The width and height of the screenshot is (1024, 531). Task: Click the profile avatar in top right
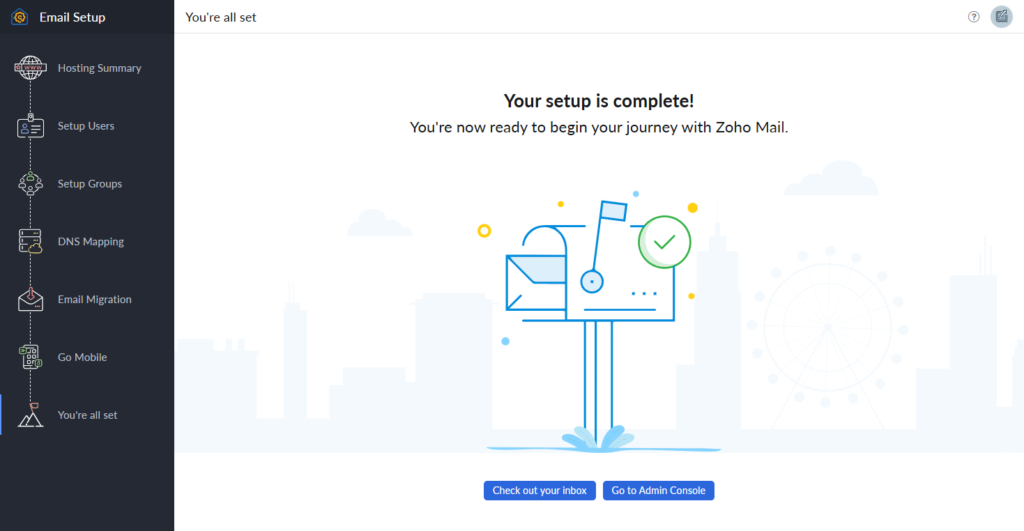pyautogui.click(x=1001, y=17)
